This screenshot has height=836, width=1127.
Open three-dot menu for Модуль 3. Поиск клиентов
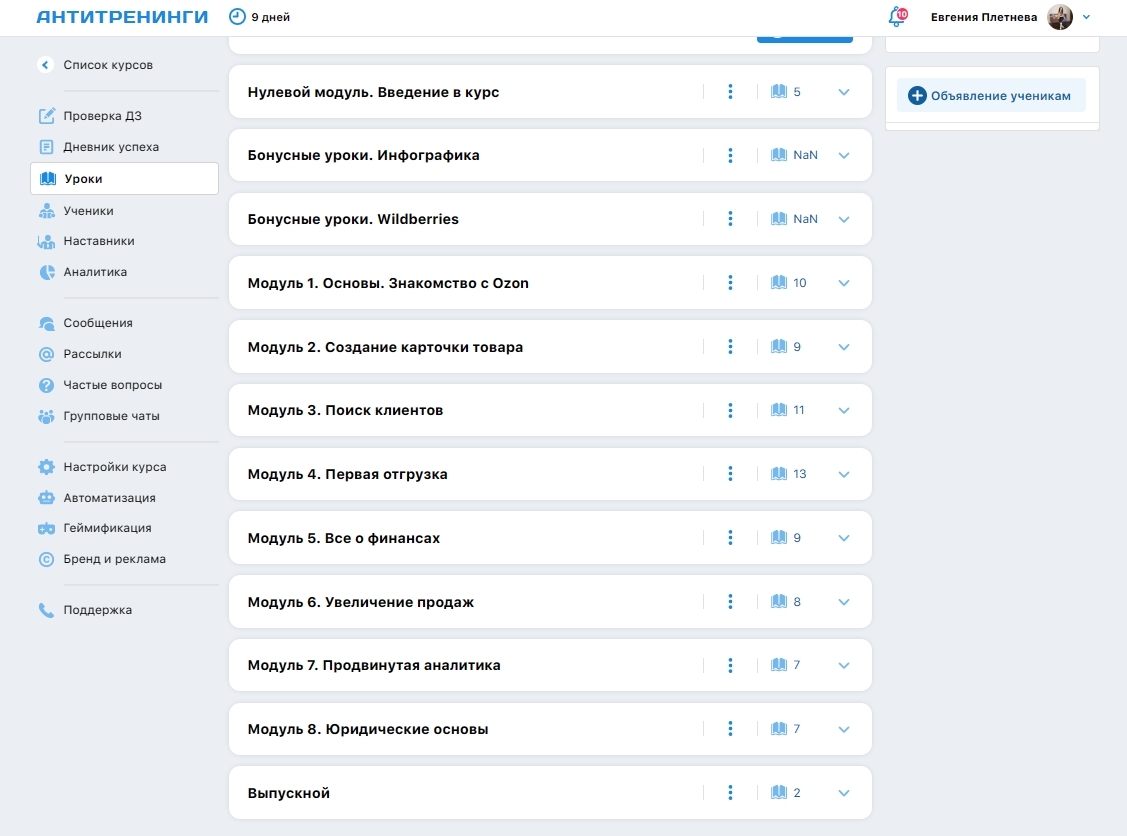click(x=731, y=410)
